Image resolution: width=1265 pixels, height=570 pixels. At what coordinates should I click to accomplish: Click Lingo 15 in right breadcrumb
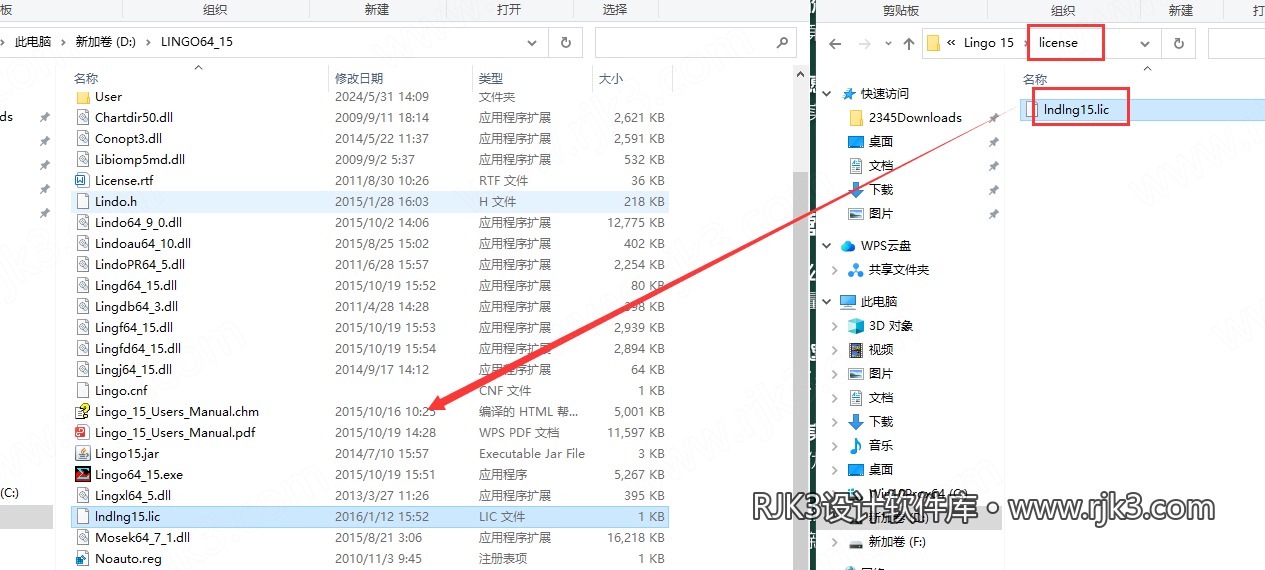click(989, 44)
